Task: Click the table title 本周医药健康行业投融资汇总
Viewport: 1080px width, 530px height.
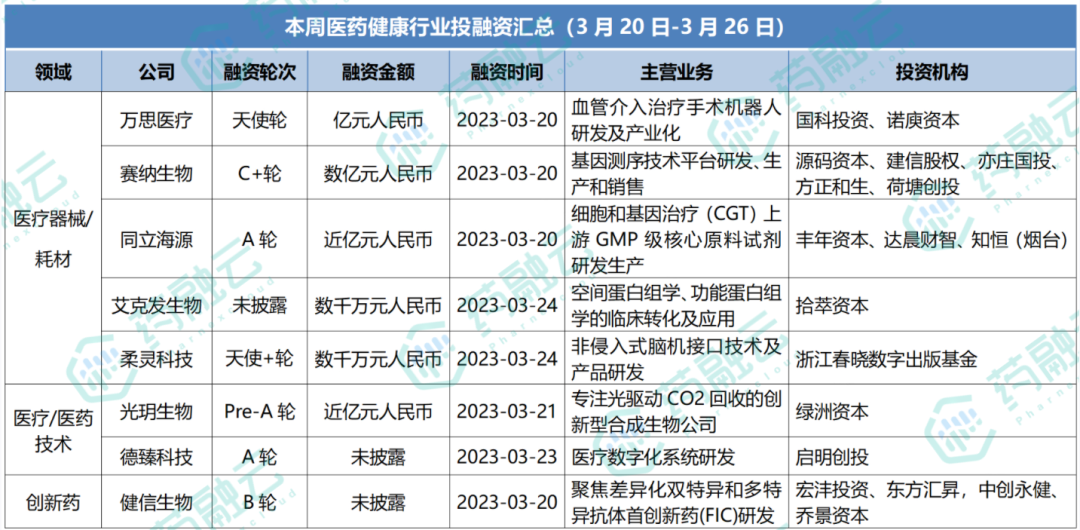Action: click(x=534, y=27)
